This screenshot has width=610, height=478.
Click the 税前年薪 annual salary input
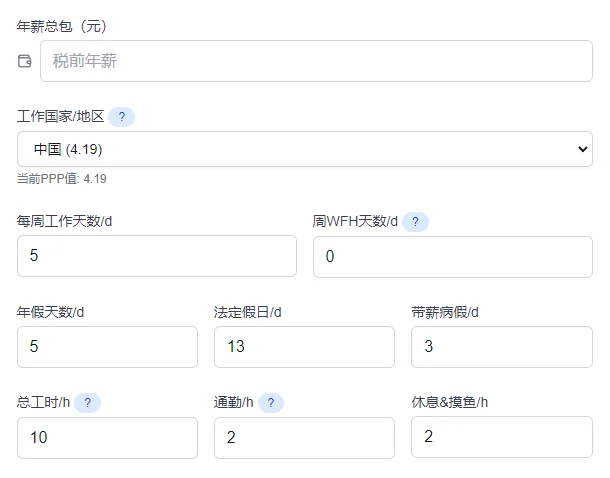pyautogui.click(x=316, y=61)
